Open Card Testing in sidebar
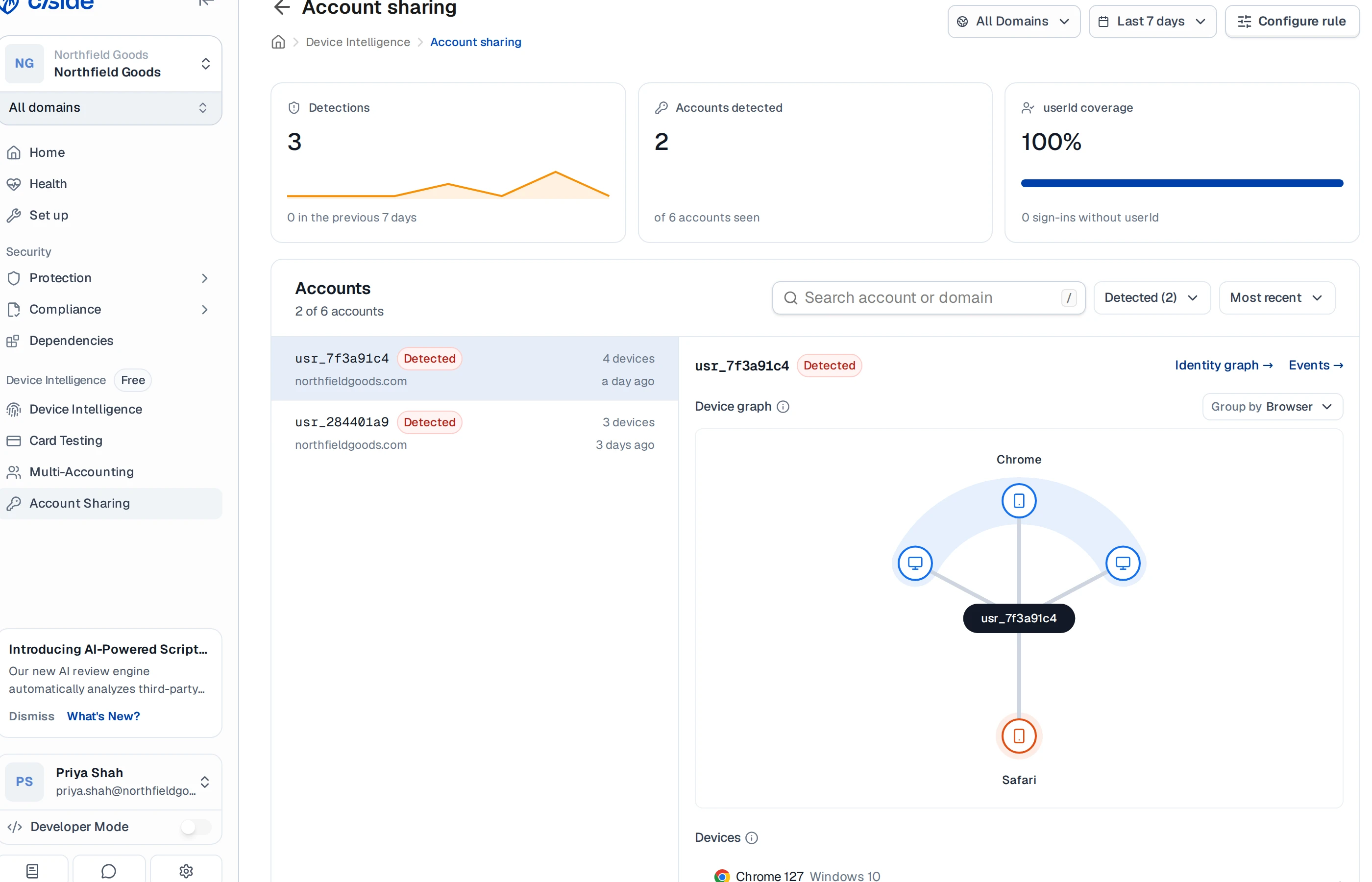Screen dimensions: 1372x882 pos(111,441)
